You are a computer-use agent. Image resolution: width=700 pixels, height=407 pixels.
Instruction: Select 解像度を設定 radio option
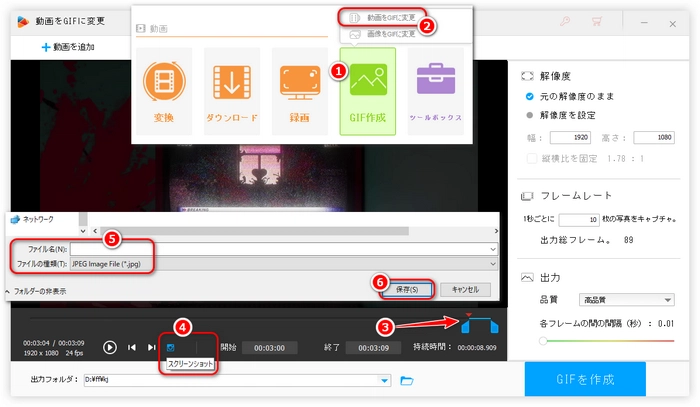tap(530, 115)
